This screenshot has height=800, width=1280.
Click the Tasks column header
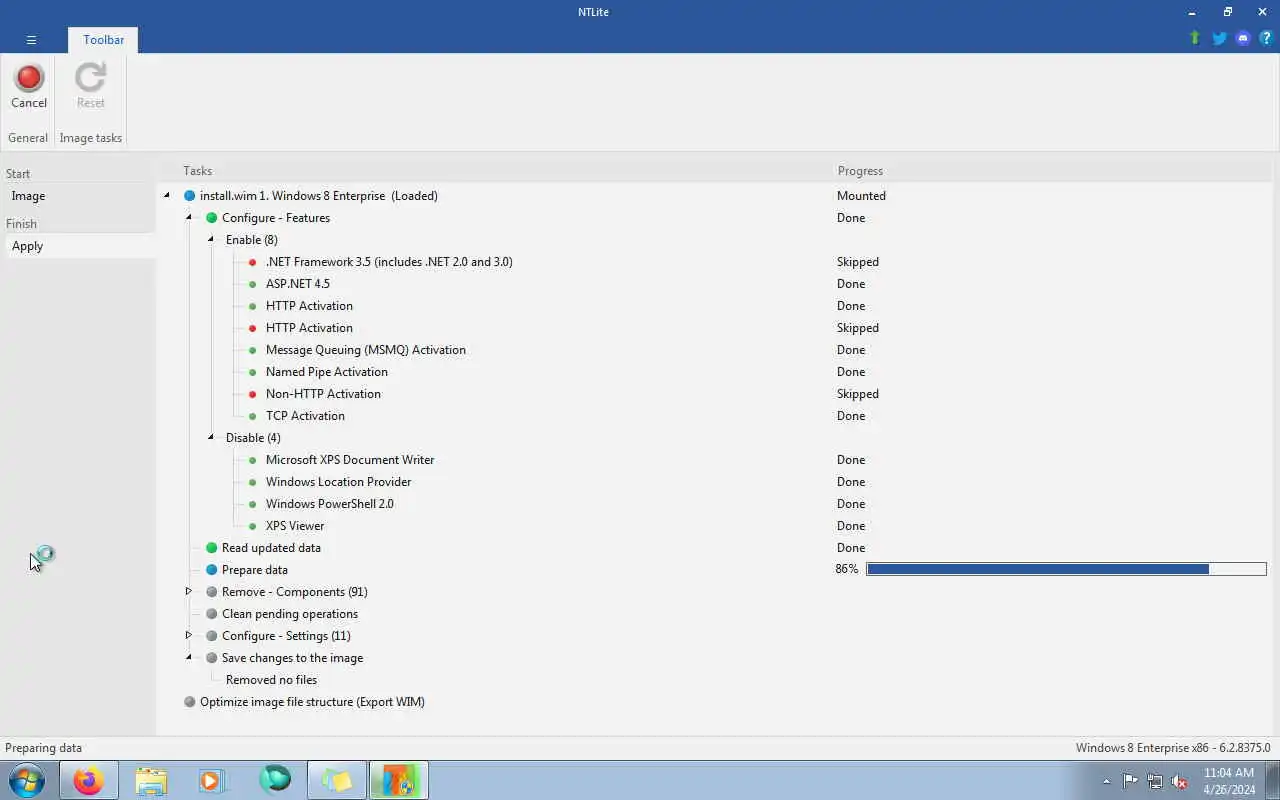(x=197, y=171)
